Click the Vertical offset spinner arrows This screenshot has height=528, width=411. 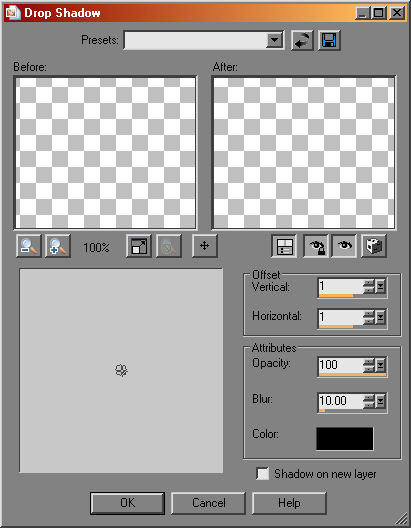pos(370,287)
